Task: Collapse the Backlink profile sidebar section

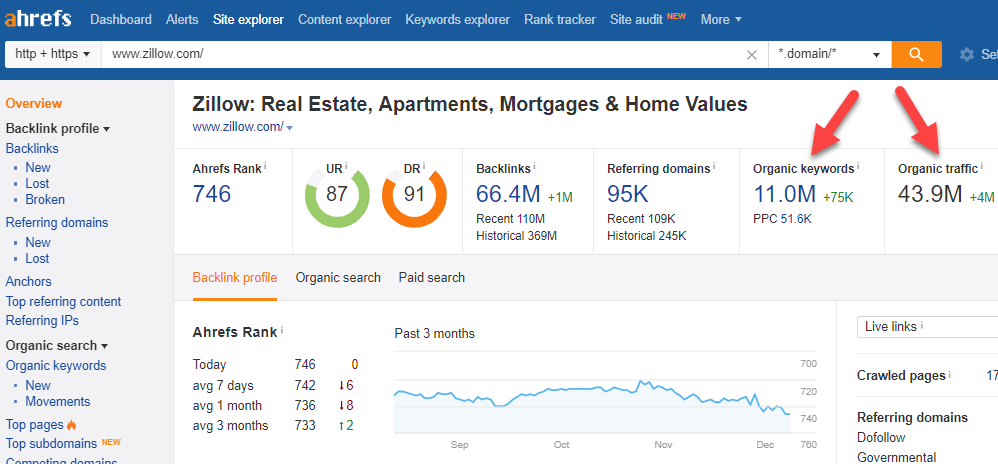Action: click(58, 129)
